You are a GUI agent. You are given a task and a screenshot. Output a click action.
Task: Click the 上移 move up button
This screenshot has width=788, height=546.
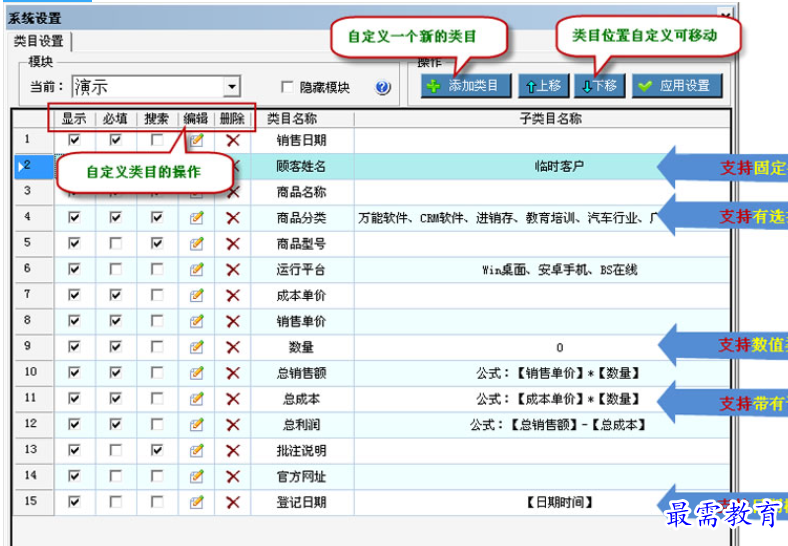(x=543, y=86)
